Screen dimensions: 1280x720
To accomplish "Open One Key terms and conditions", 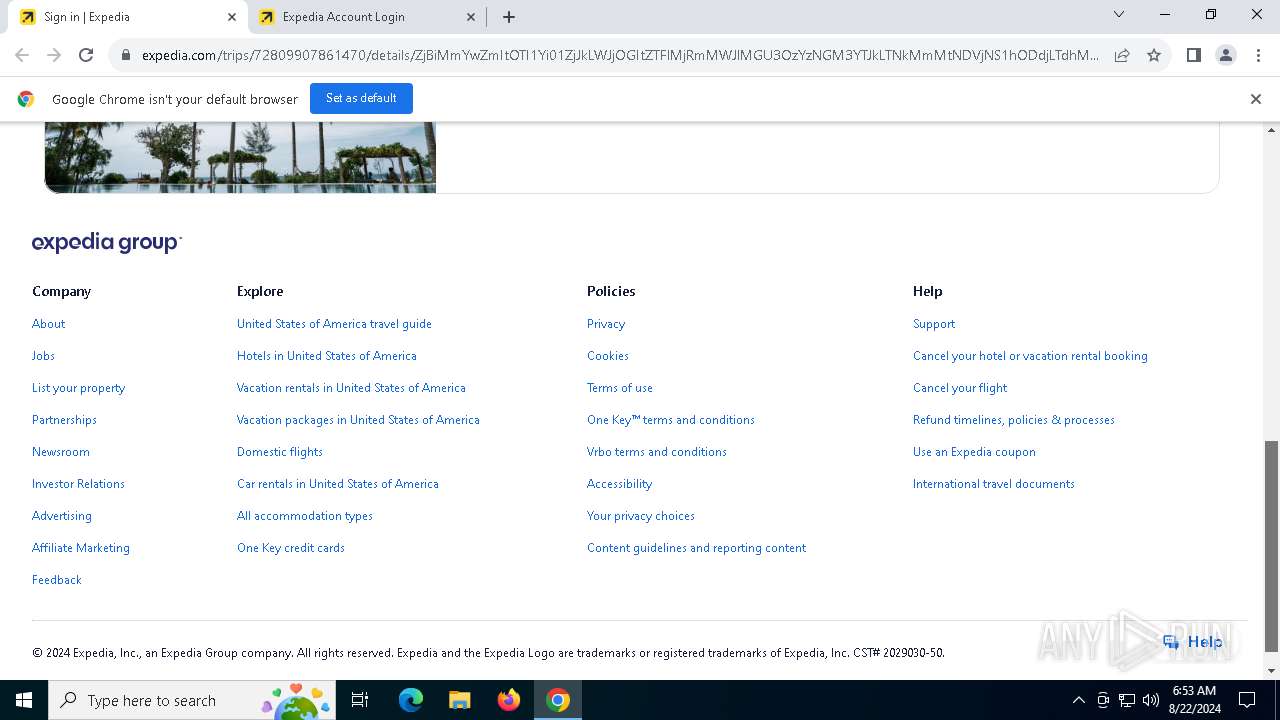I will point(671,420).
